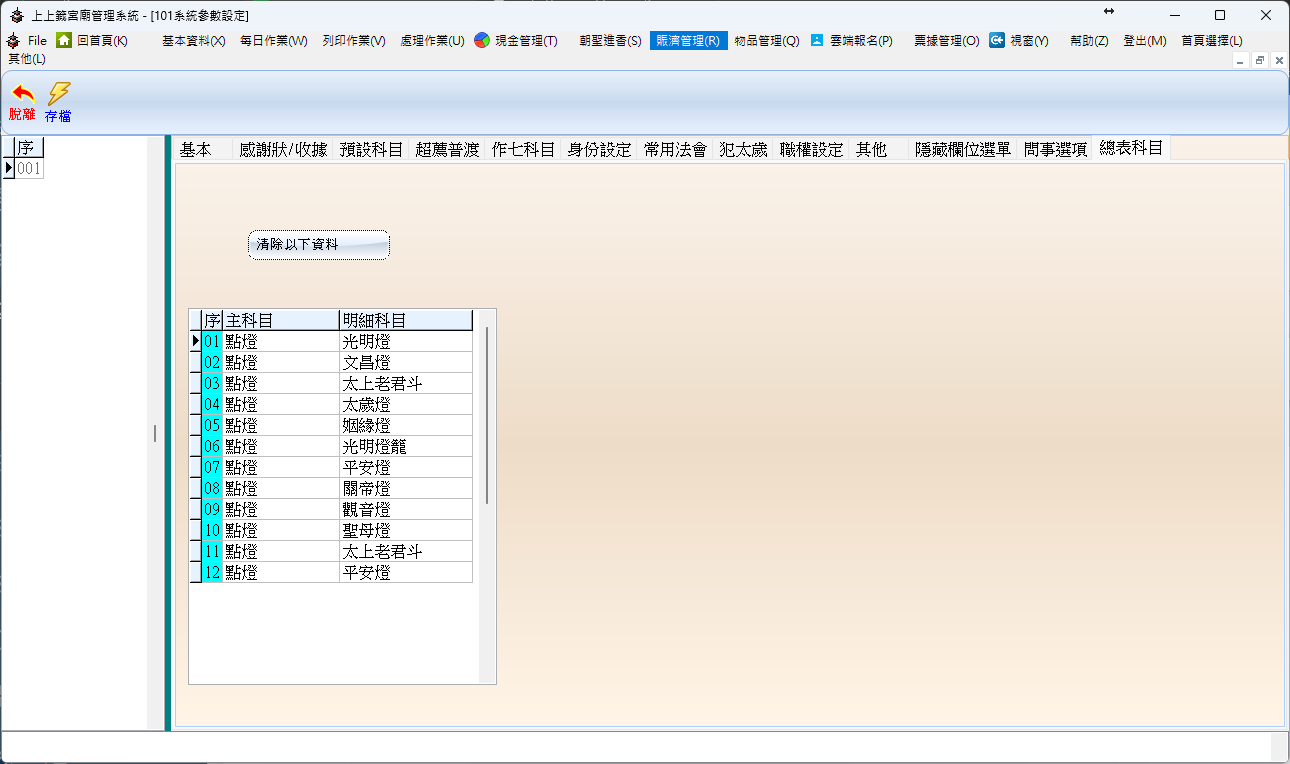Click the left panel splitter handle
Screen dimensions: 1290x764
[155, 433]
